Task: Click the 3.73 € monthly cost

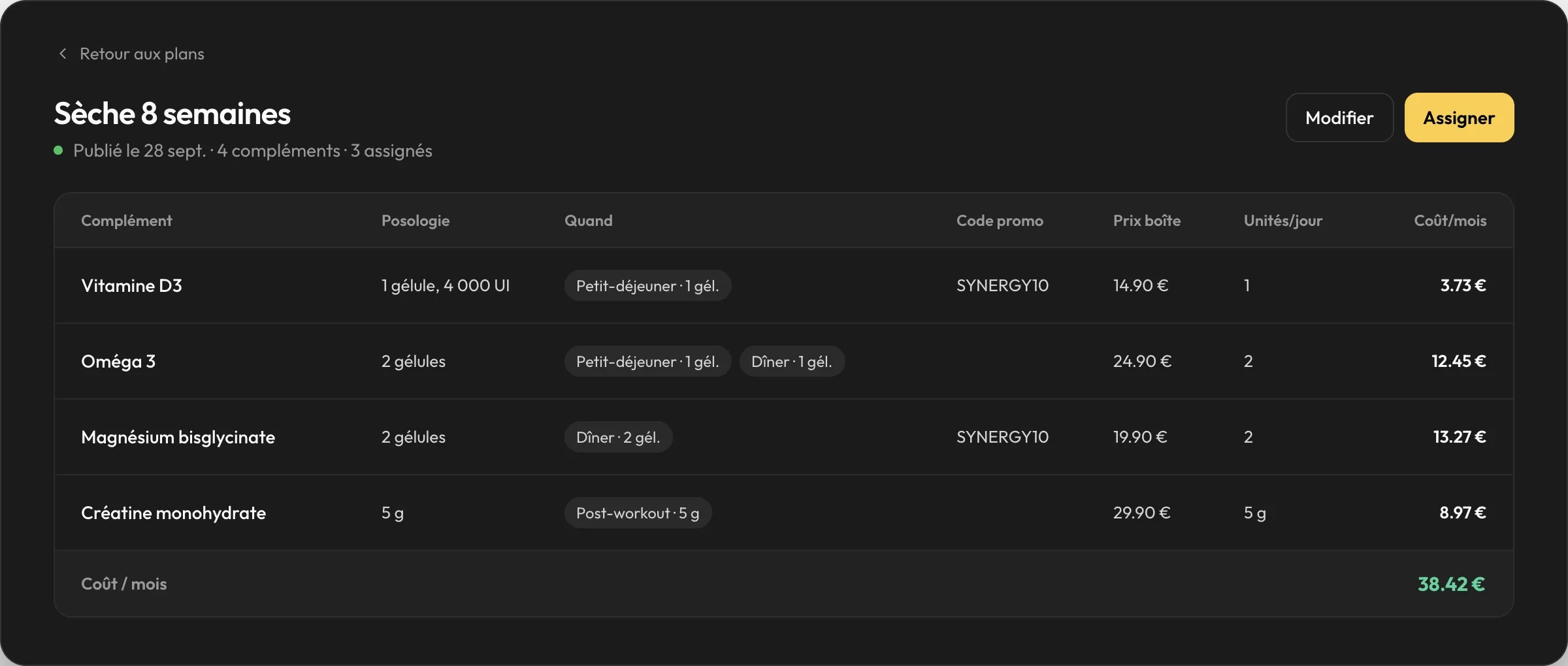Action: (x=1463, y=285)
